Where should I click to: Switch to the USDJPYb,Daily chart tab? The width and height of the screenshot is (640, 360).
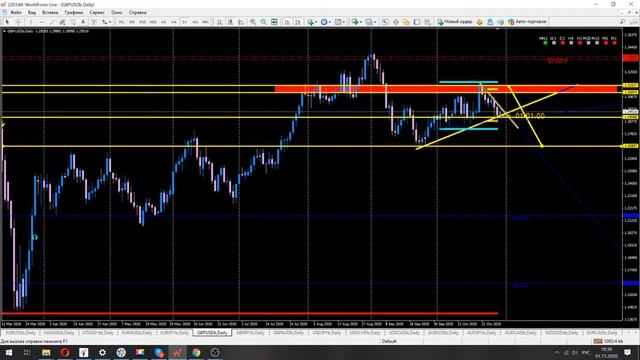pyautogui.click(x=327, y=333)
